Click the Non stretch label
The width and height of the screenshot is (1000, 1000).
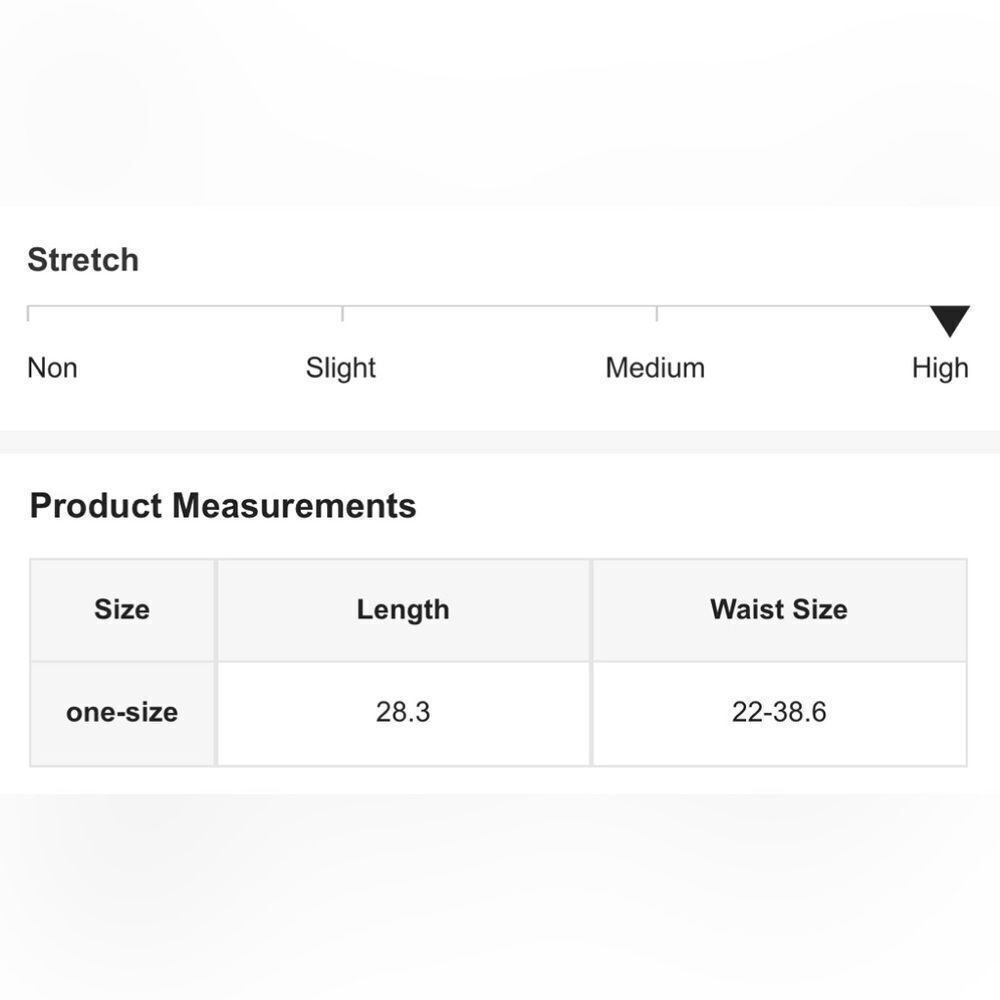tap(52, 368)
